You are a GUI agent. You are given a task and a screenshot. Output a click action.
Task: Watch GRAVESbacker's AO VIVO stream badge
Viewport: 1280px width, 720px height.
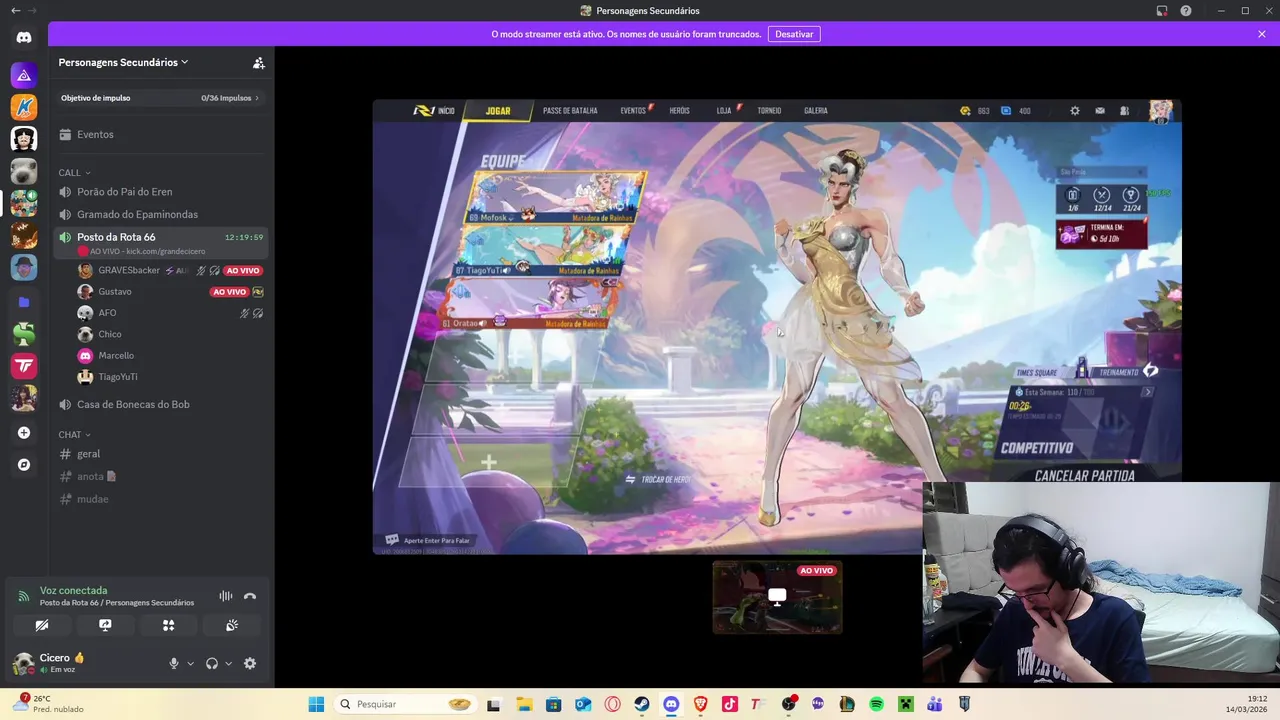[x=243, y=270]
